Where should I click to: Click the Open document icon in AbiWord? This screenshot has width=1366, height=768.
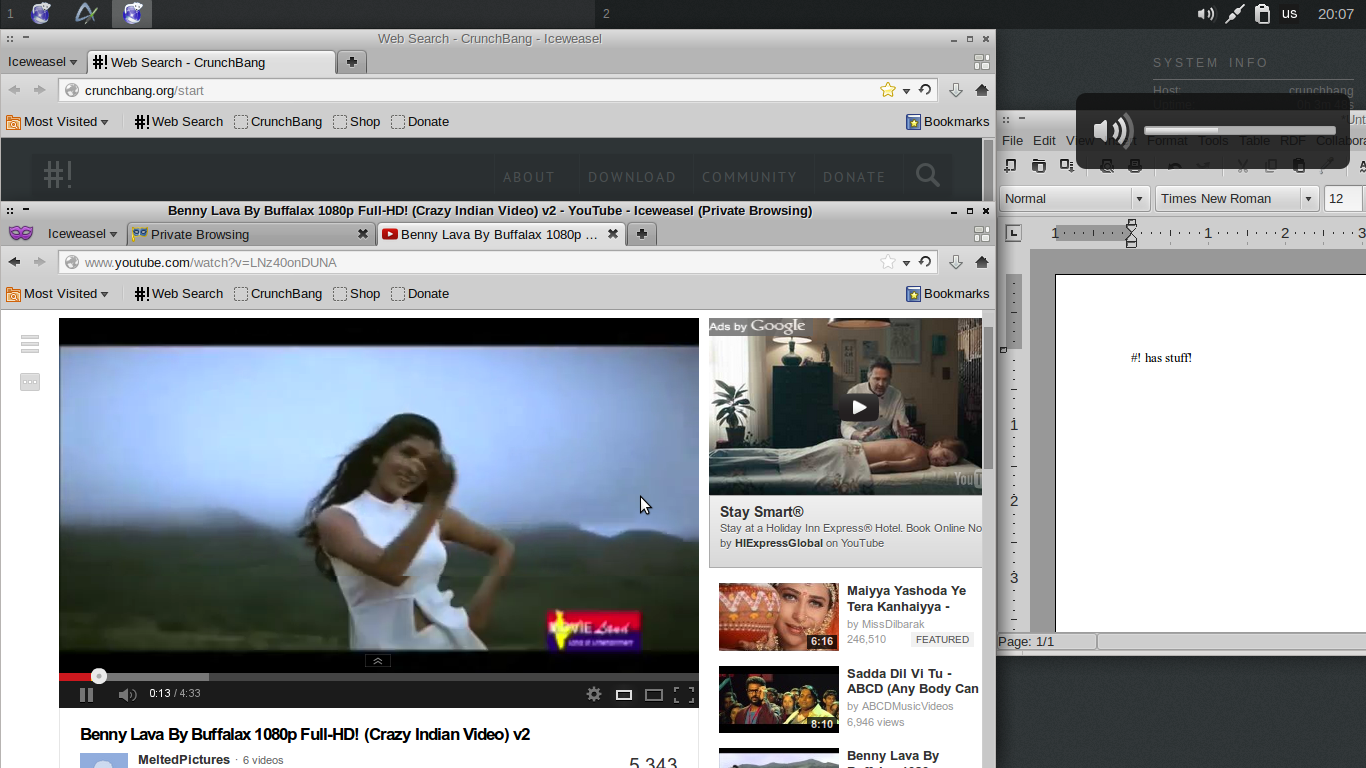pyautogui.click(x=1038, y=165)
